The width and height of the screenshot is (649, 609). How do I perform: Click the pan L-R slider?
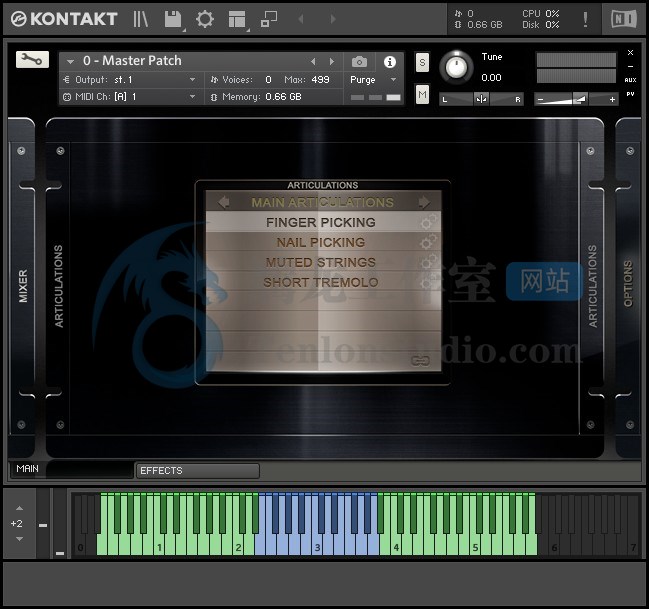[481, 99]
